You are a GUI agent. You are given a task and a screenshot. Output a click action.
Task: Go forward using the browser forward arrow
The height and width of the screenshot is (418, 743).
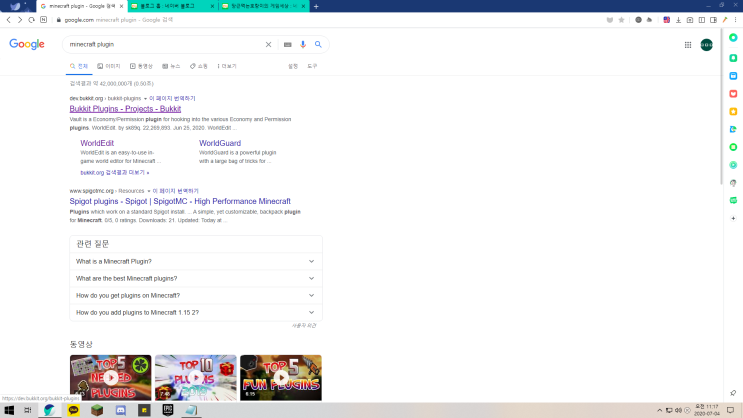[20, 20]
